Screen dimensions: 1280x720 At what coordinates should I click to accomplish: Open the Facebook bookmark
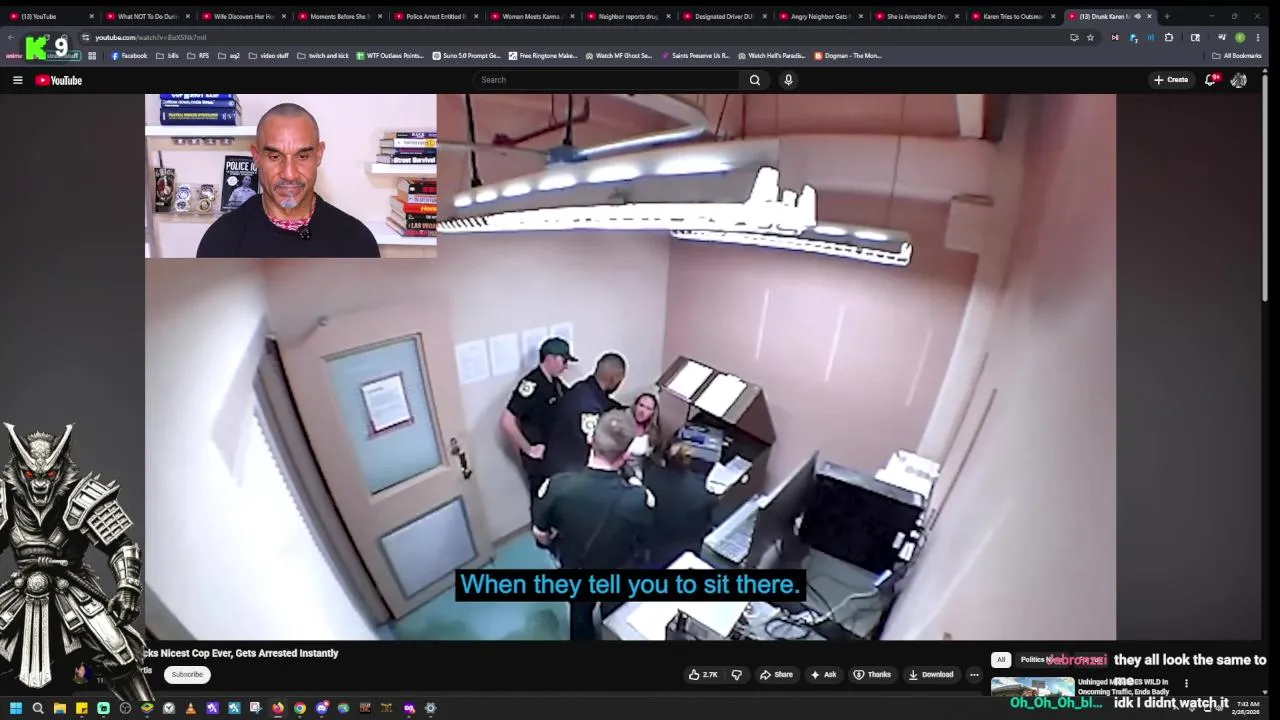(x=129, y=56)
